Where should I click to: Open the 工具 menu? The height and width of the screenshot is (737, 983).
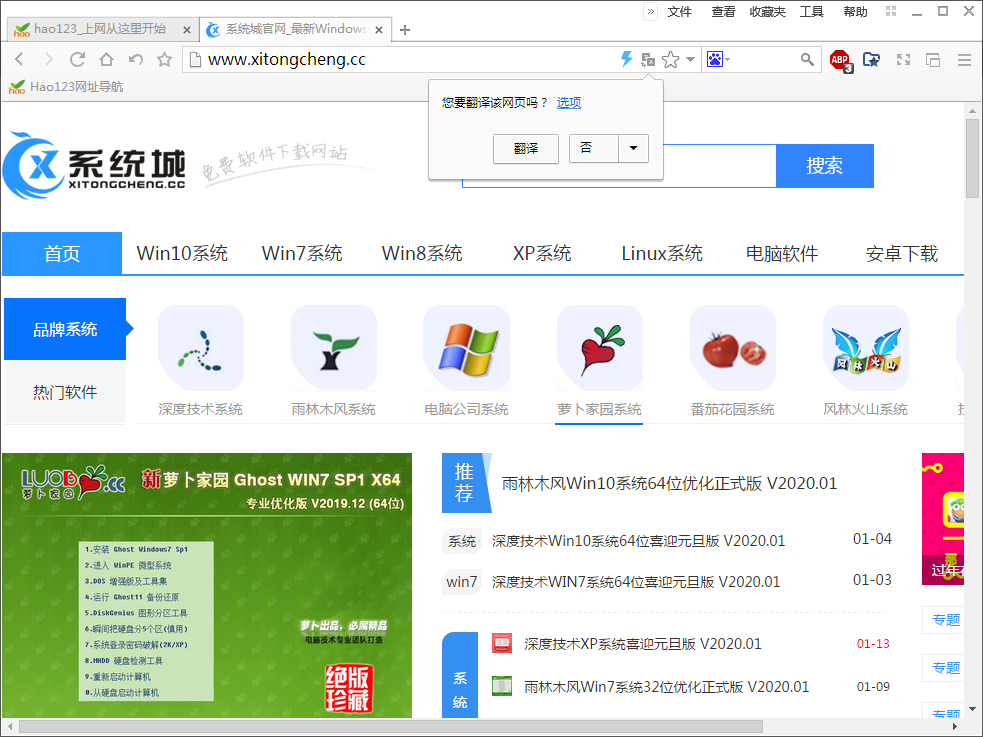coord(811,12)
